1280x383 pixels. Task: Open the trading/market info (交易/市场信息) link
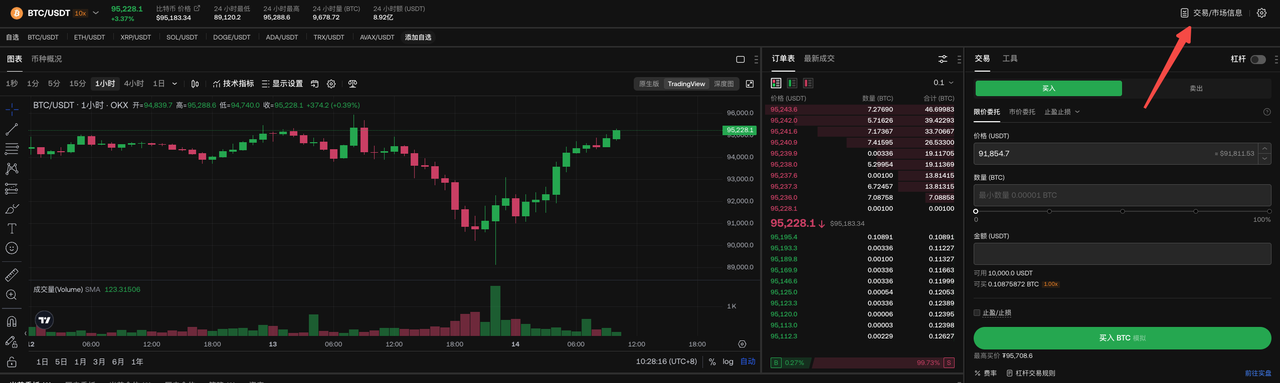1211,13
